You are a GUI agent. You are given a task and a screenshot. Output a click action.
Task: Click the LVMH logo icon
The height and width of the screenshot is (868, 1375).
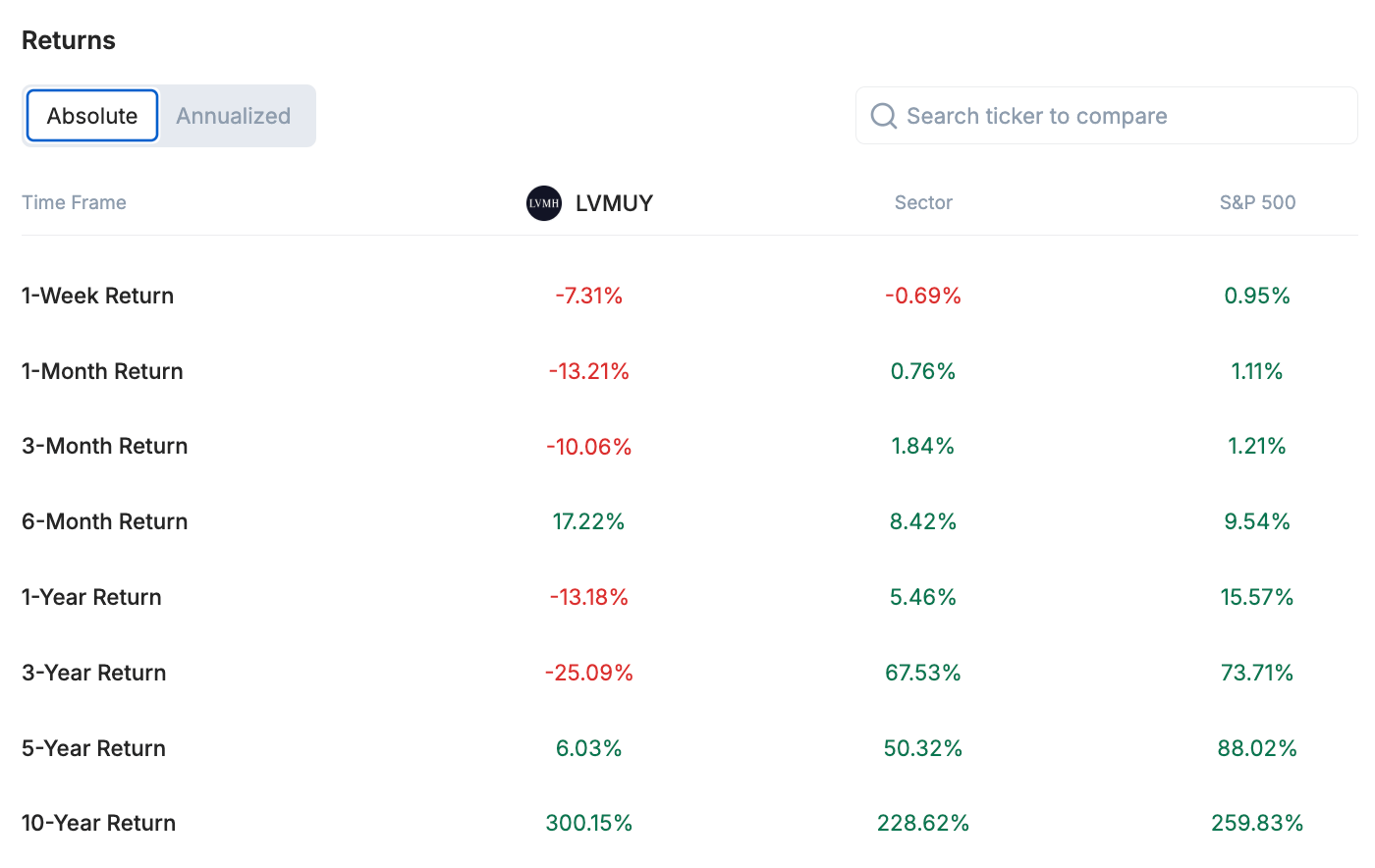click(x=543, y=203)
